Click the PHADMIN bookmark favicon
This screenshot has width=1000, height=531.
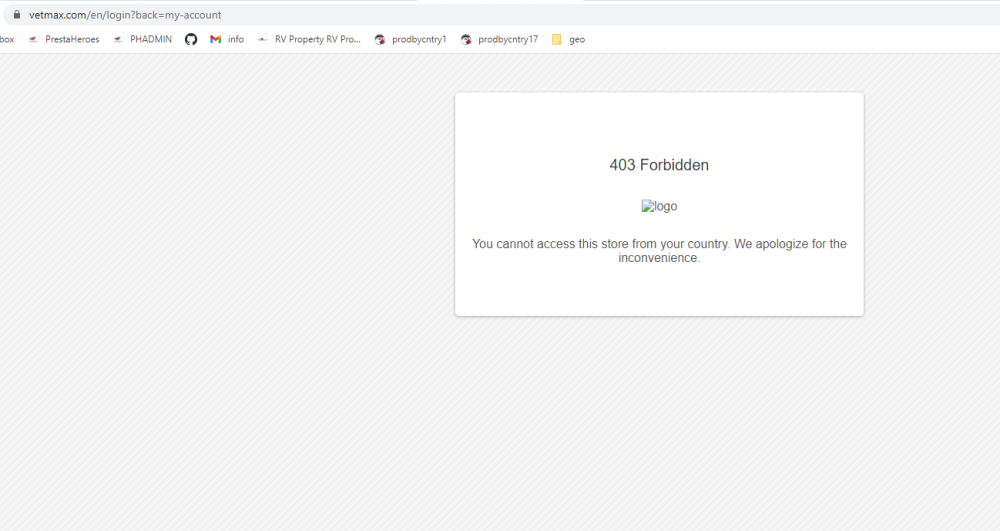118,40
